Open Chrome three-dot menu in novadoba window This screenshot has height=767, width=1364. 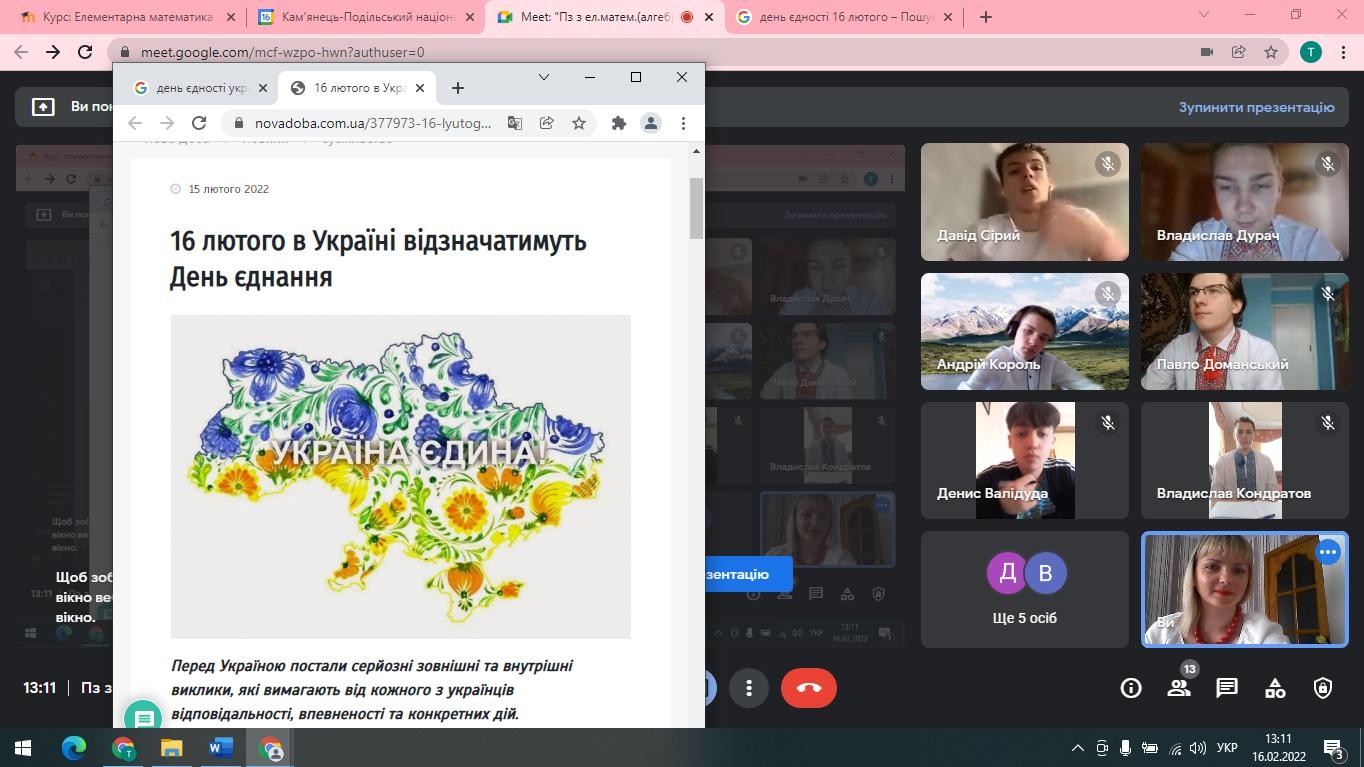click(x=683, y=123)
